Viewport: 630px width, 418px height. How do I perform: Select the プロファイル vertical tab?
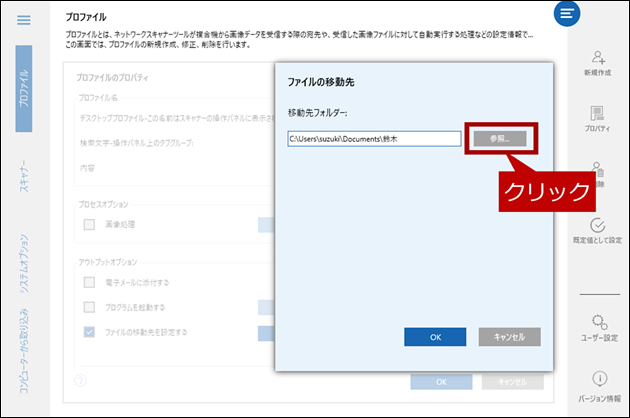pos(24,88)
